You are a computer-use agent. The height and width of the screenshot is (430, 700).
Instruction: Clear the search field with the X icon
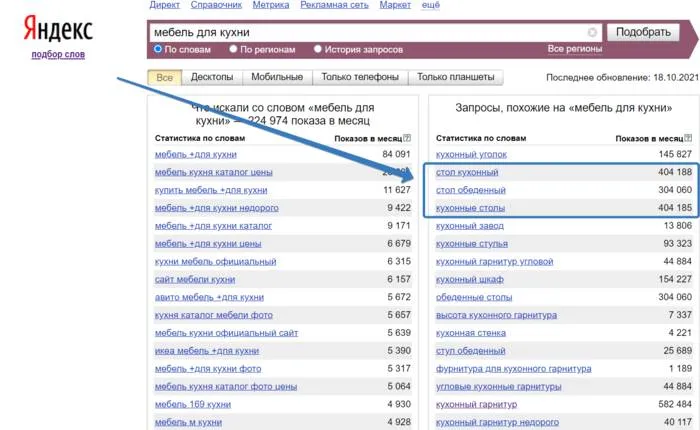[x=592, y=32]
